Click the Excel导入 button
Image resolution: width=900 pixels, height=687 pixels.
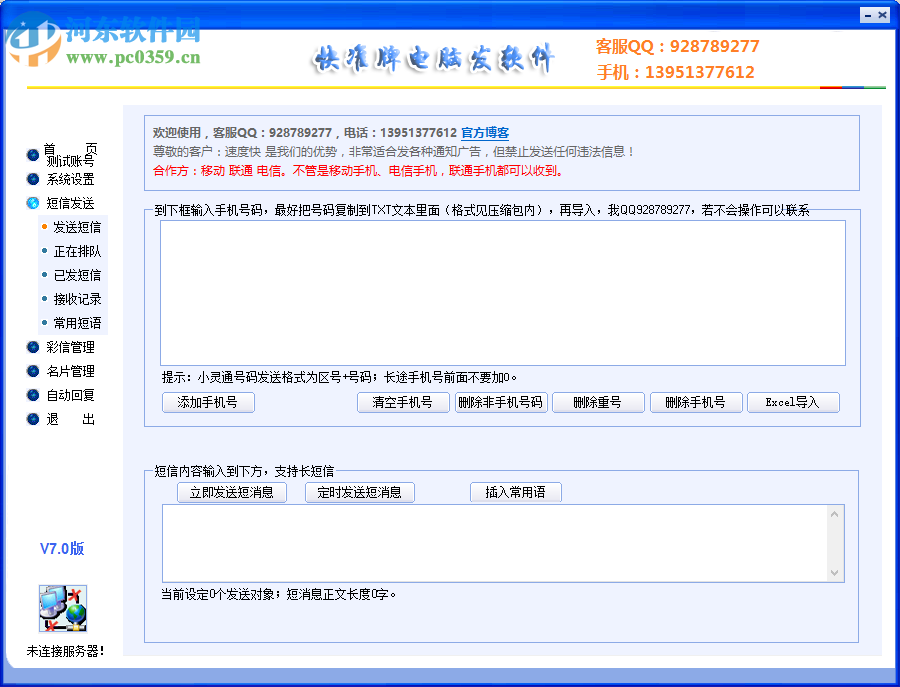click(793, 403)
